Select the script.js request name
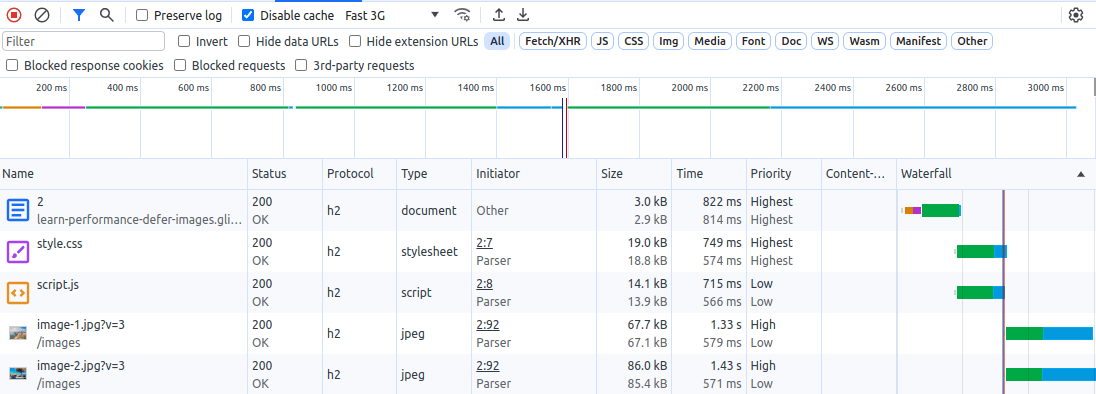This screenshot has height=394, width=1096. click(59, 284)
